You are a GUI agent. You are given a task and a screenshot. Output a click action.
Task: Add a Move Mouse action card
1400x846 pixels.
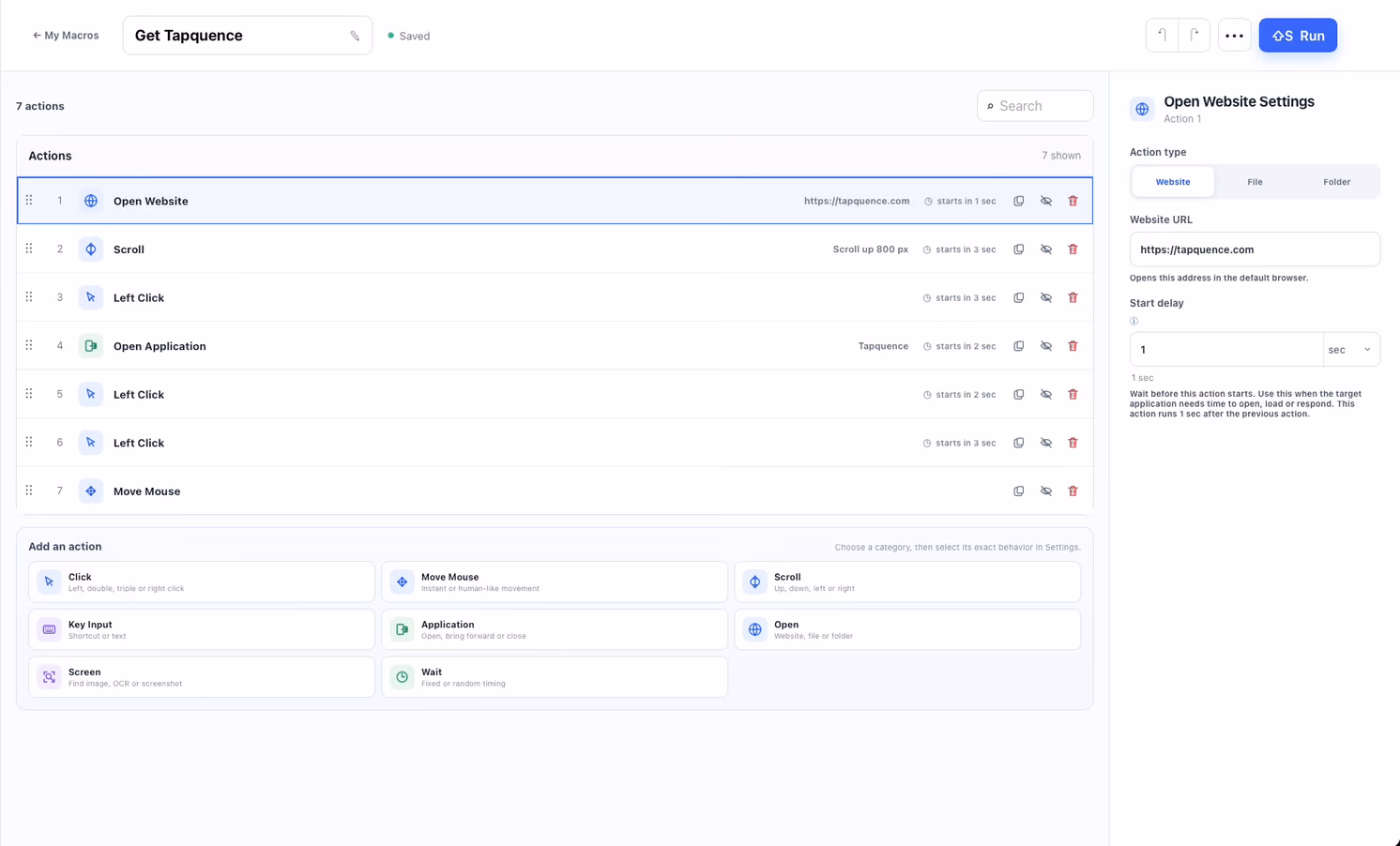click(x=555, y=582)
